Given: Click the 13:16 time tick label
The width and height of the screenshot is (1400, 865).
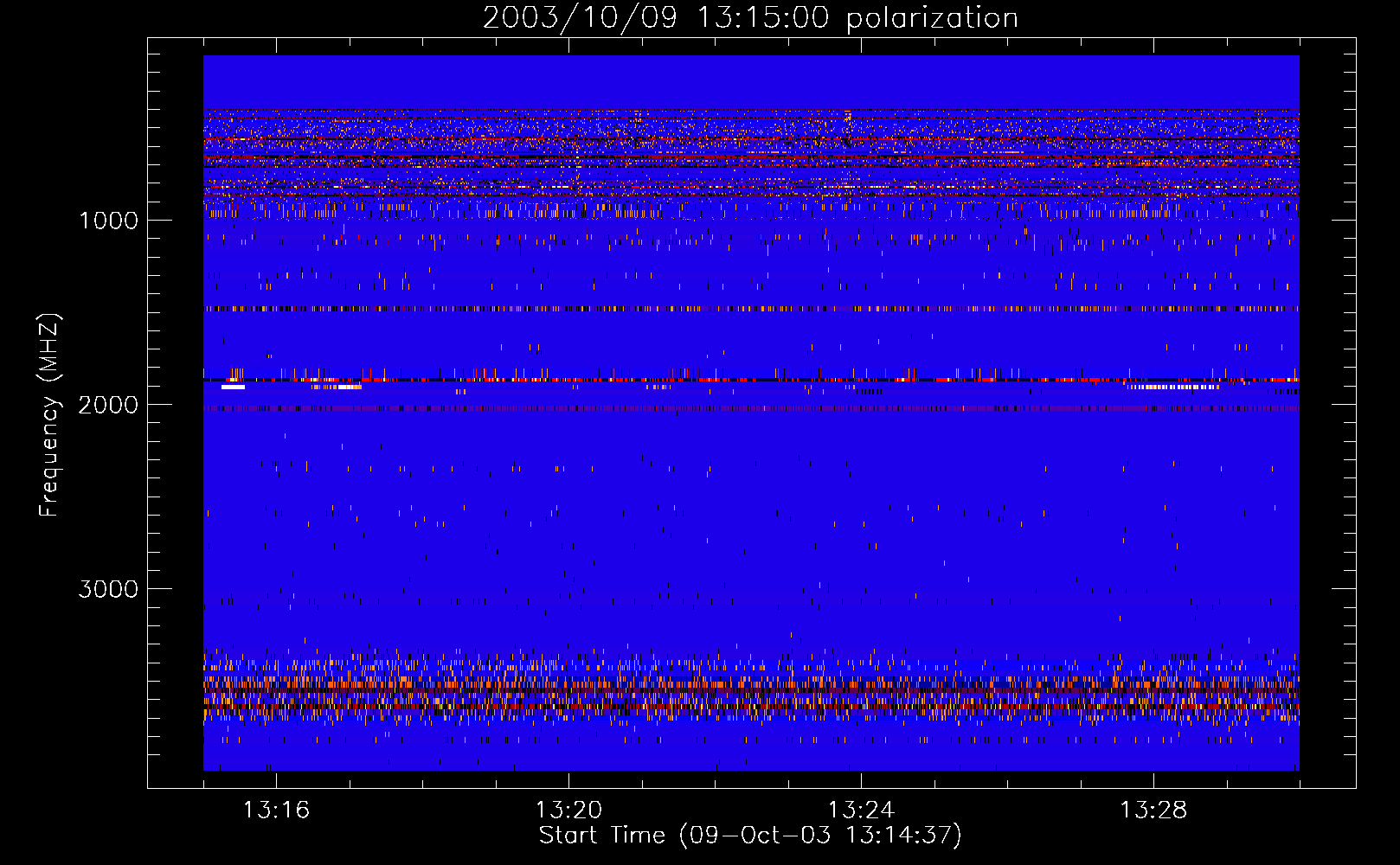Looking at the screenshot, I should pos(276,810).
